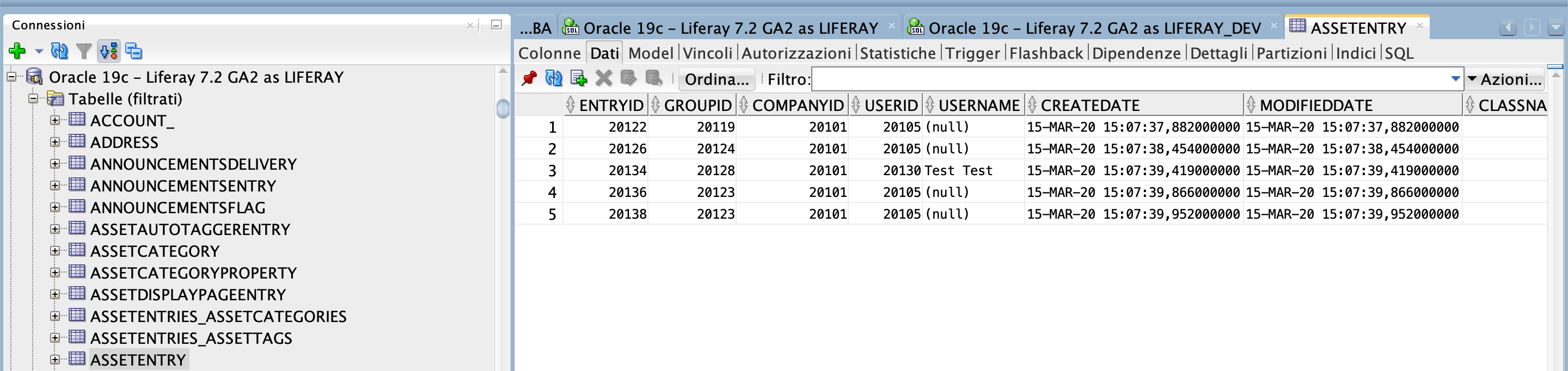Open the filter funnel icon in Connessioni
1568x371 pixels.
tap(84, 51)
